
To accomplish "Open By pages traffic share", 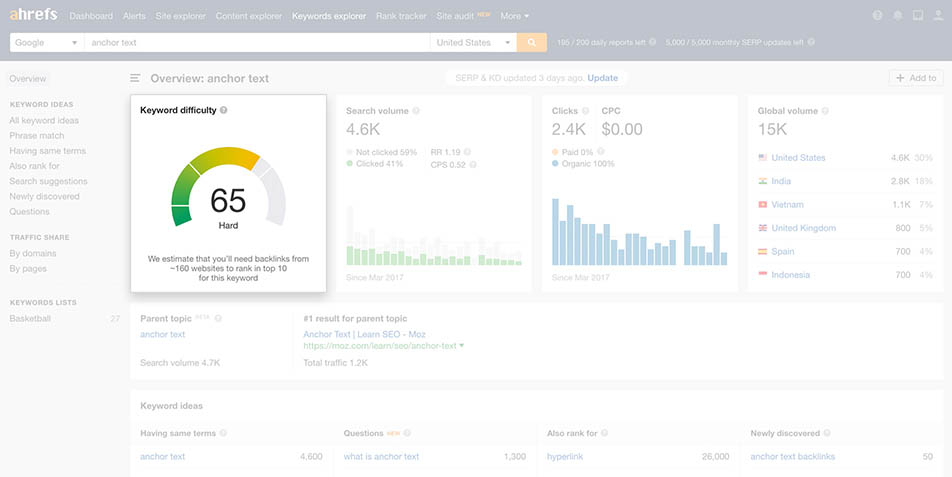I will 28,269.
